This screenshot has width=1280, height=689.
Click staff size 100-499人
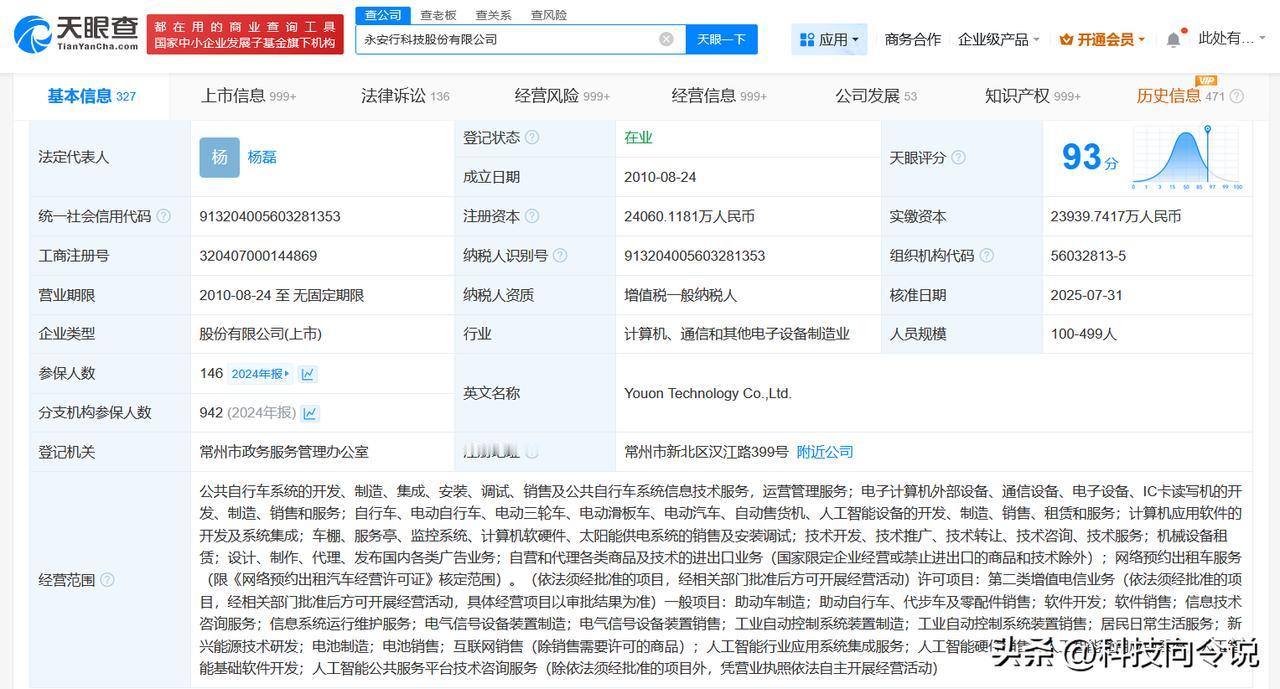point(1083,334)
